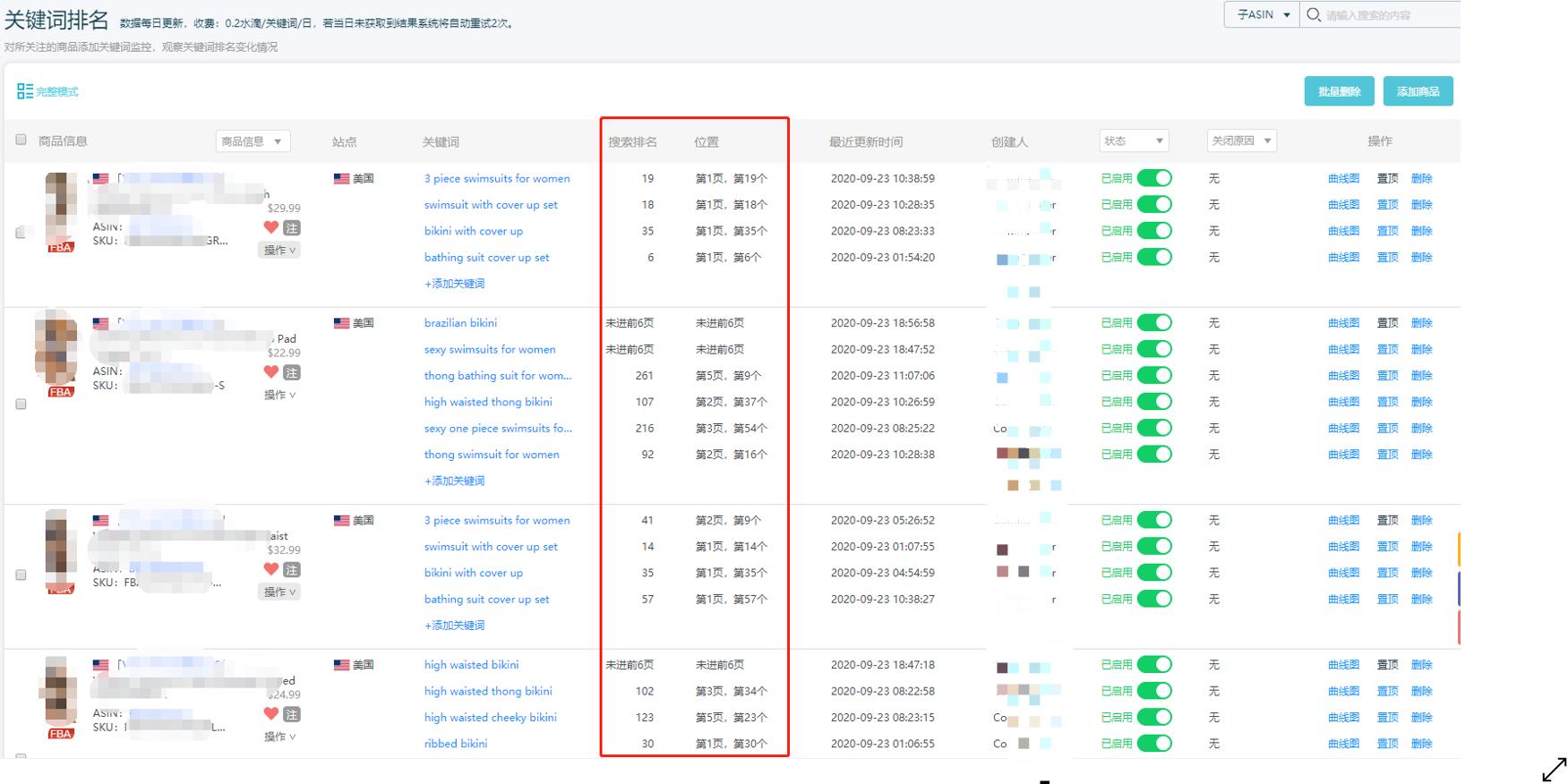Expand the 状态 status filter dropdown
This screenshot has height=784, width=1568.
point(1134,141)
